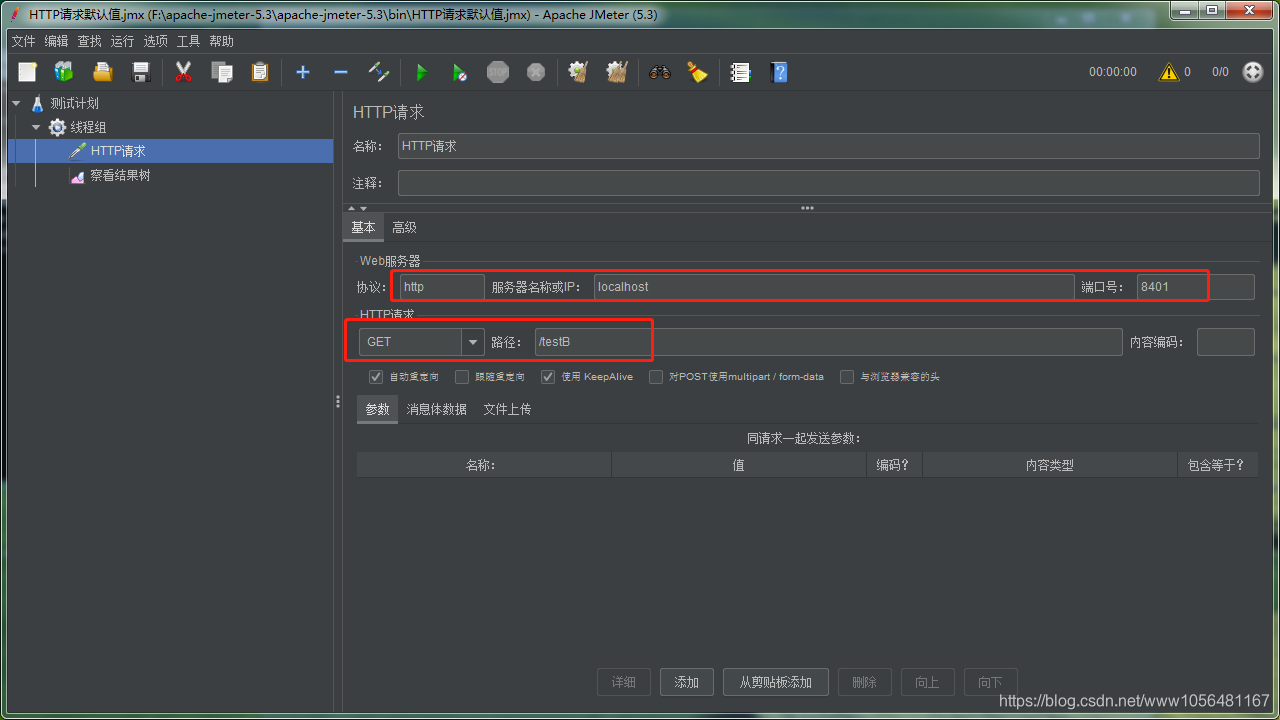
Task: Click the 路径 field containing /testB
Action: (829, 342)
